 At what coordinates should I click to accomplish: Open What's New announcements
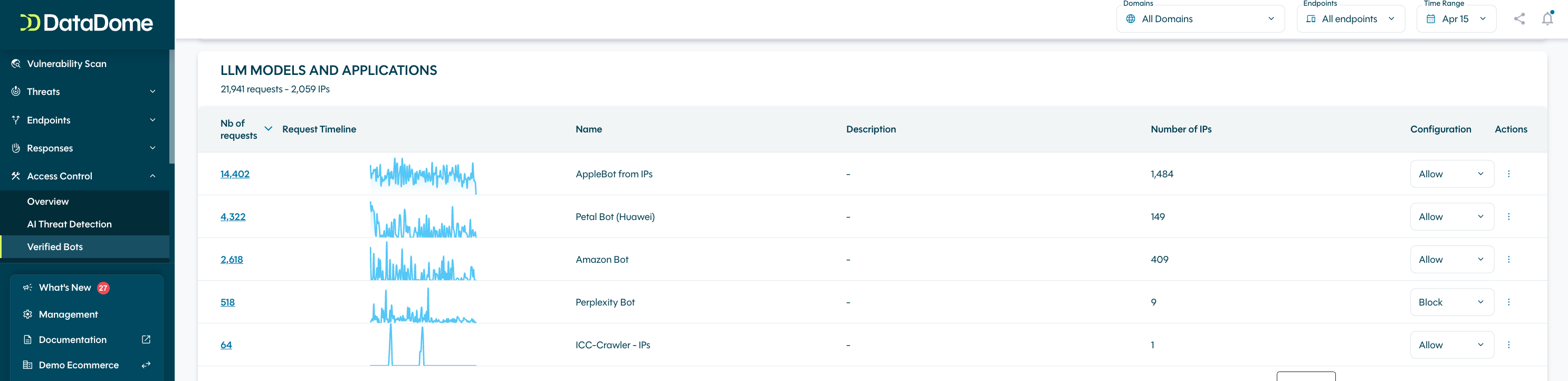87,288
